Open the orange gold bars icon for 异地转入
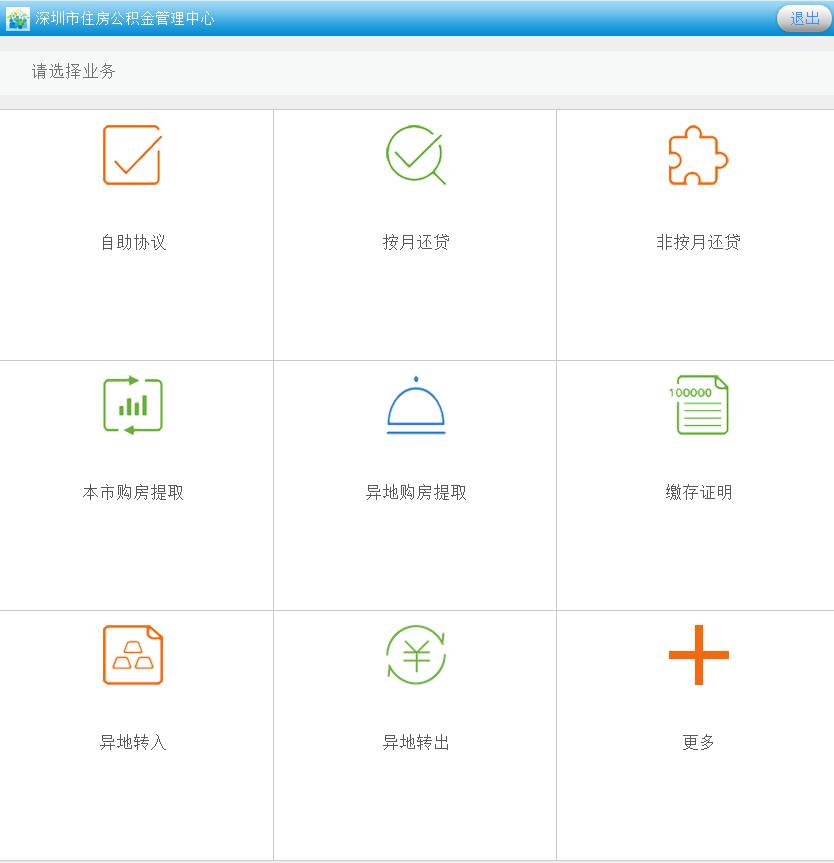834x863 pixels. (x=132, y=655)
